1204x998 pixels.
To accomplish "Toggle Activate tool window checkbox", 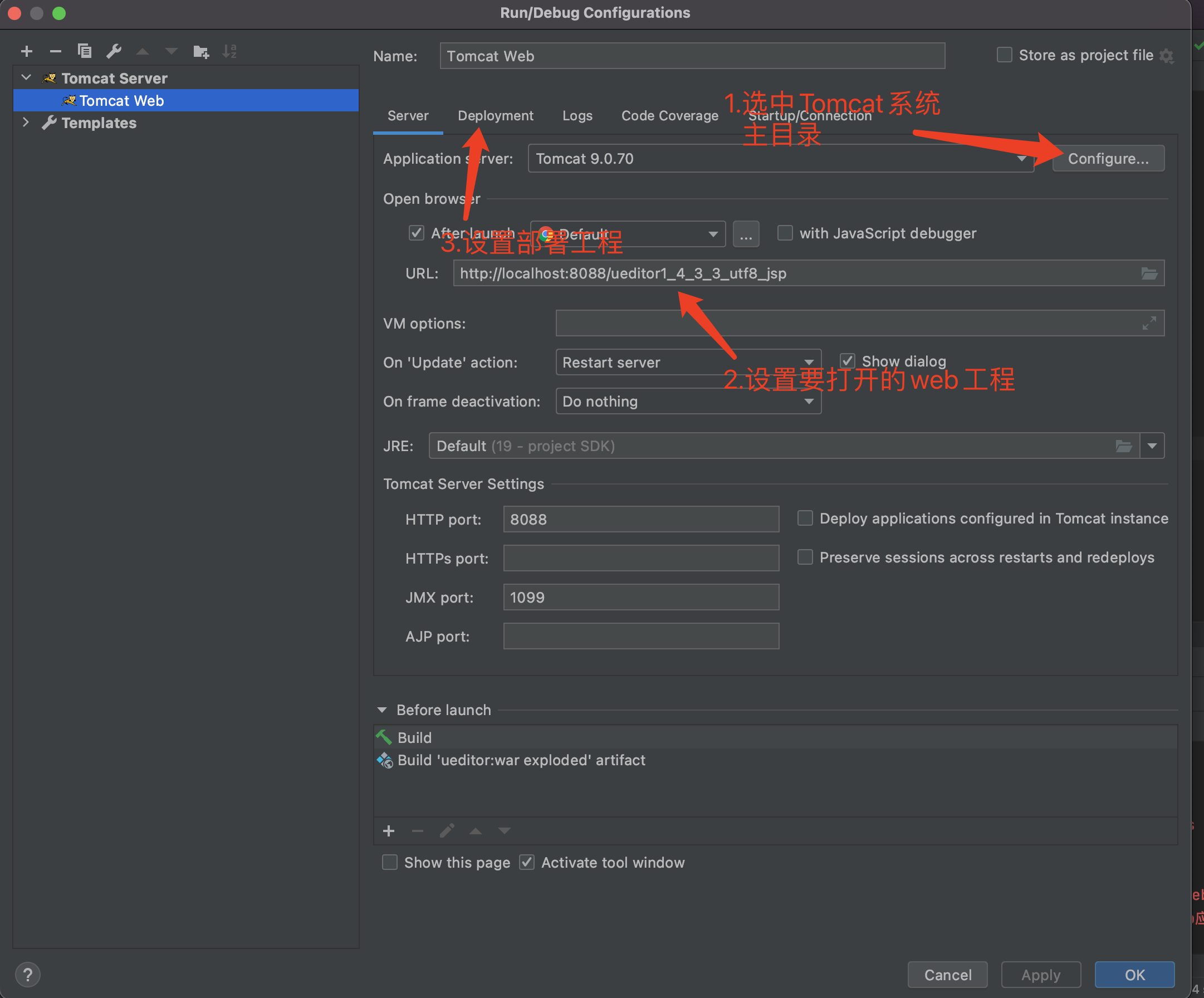I will point(527,862).
